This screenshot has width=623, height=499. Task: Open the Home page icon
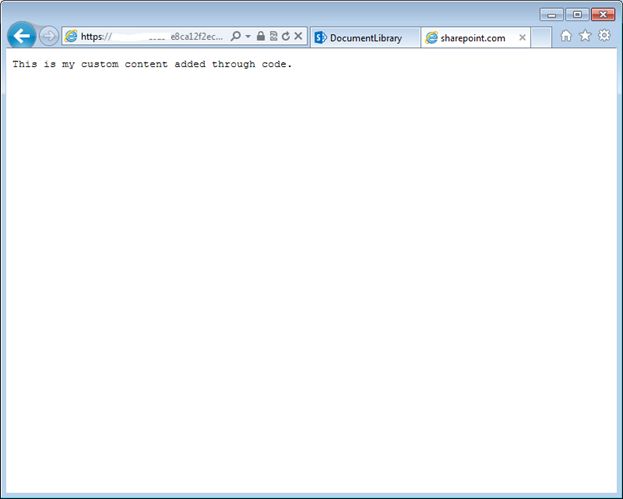pos(566,36)
